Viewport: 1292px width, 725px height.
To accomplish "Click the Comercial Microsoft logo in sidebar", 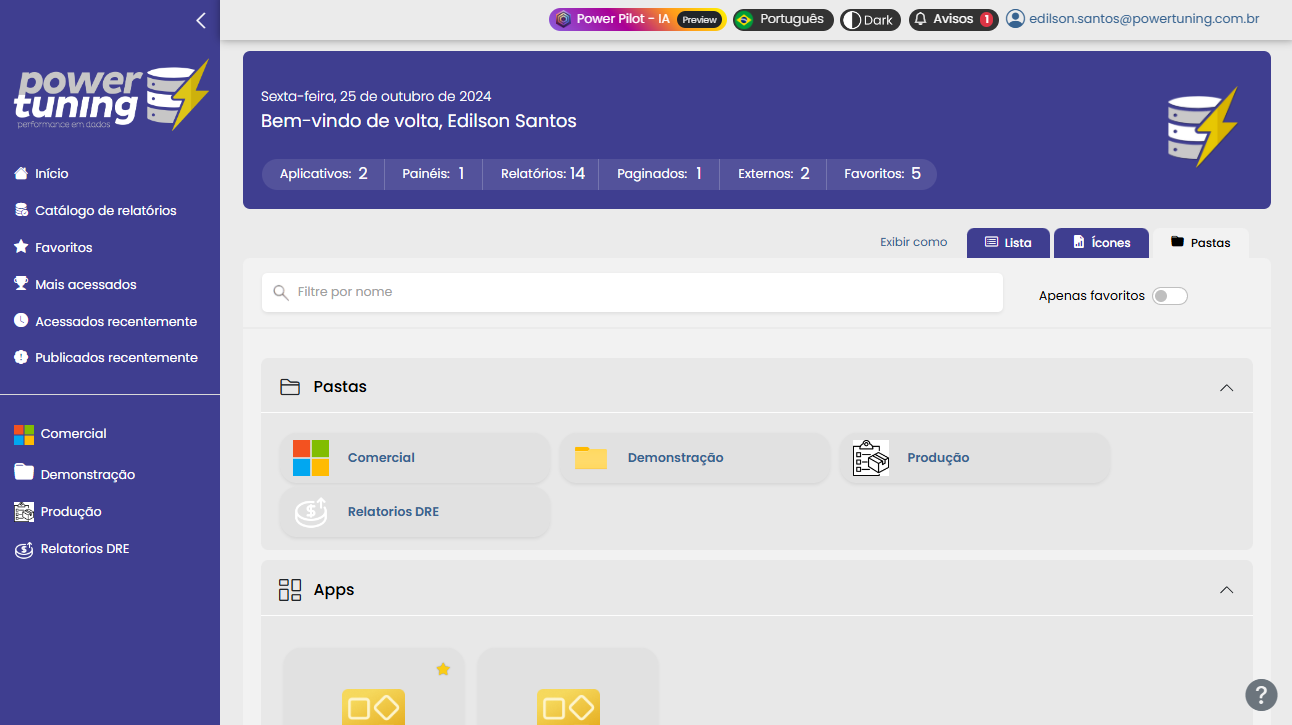I will click(x=24, y=434).
